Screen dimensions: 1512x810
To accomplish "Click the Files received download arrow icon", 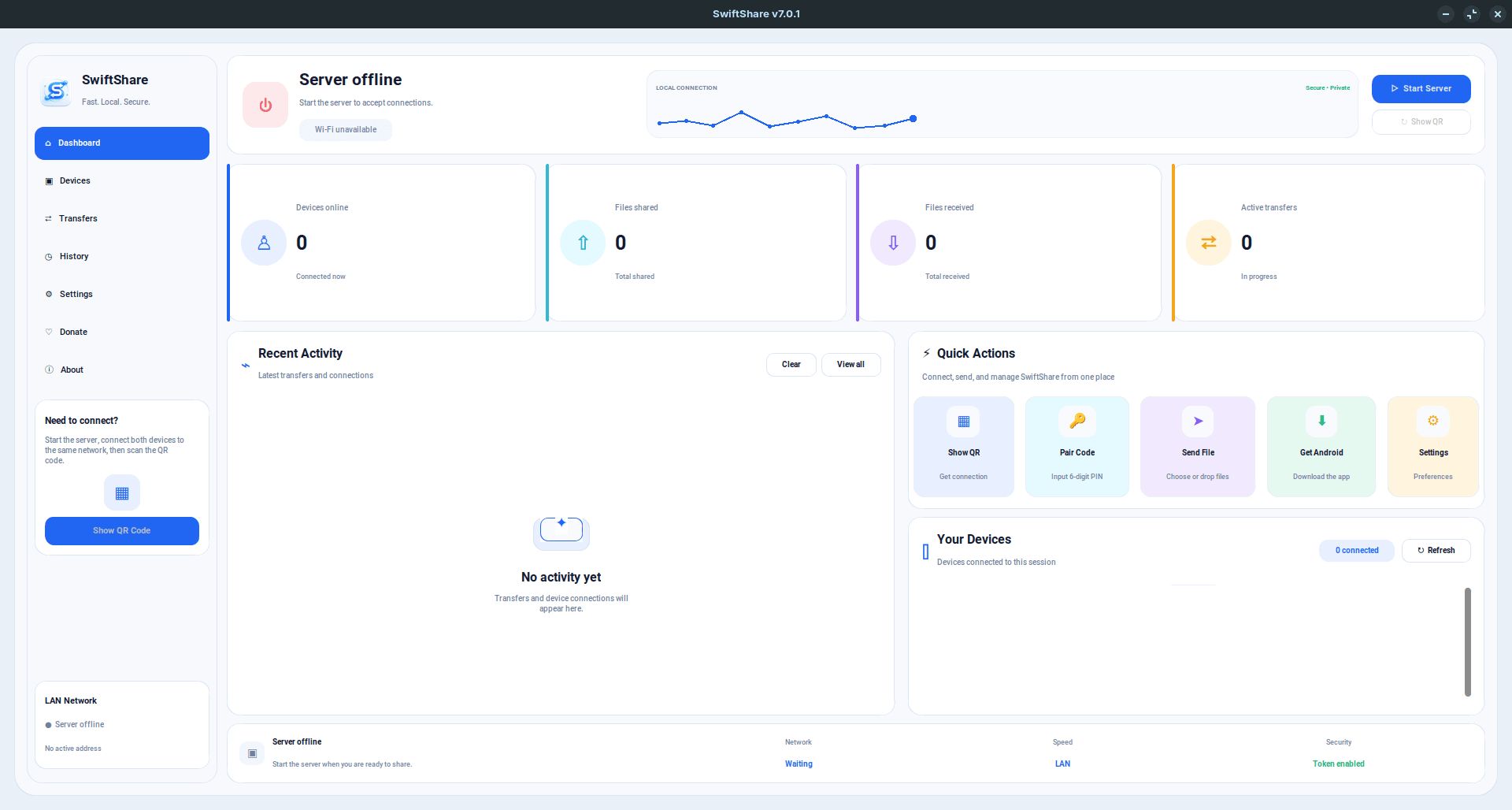I will pos(893,243).
